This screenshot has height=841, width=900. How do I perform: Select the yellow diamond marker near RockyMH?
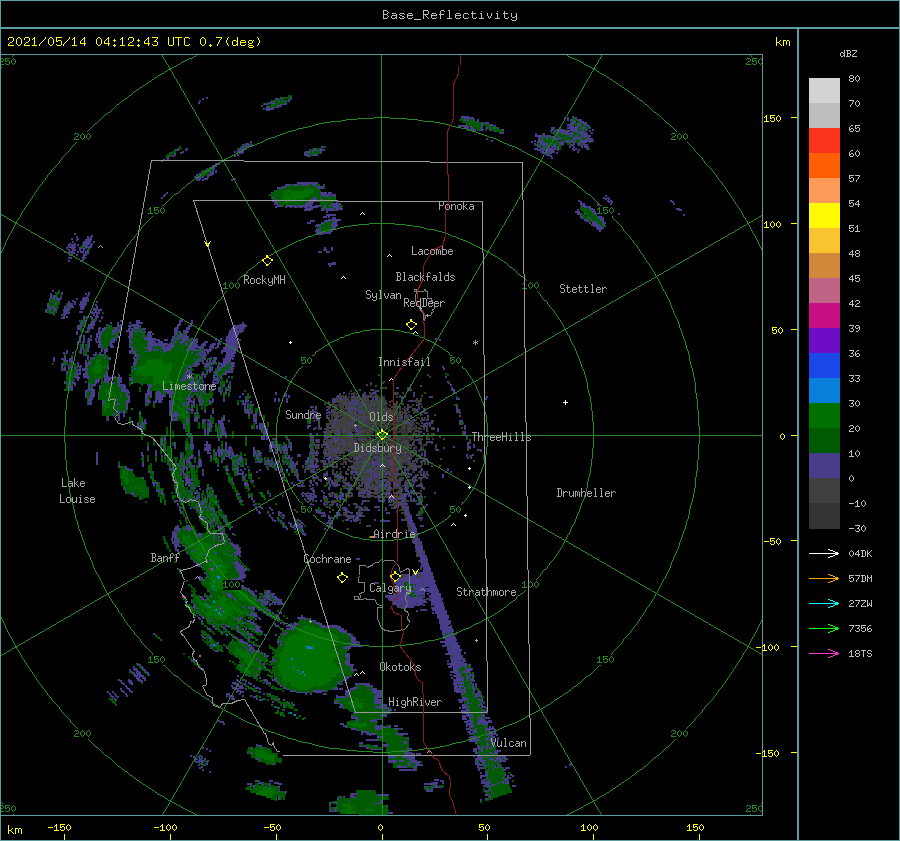coord(267,261)
